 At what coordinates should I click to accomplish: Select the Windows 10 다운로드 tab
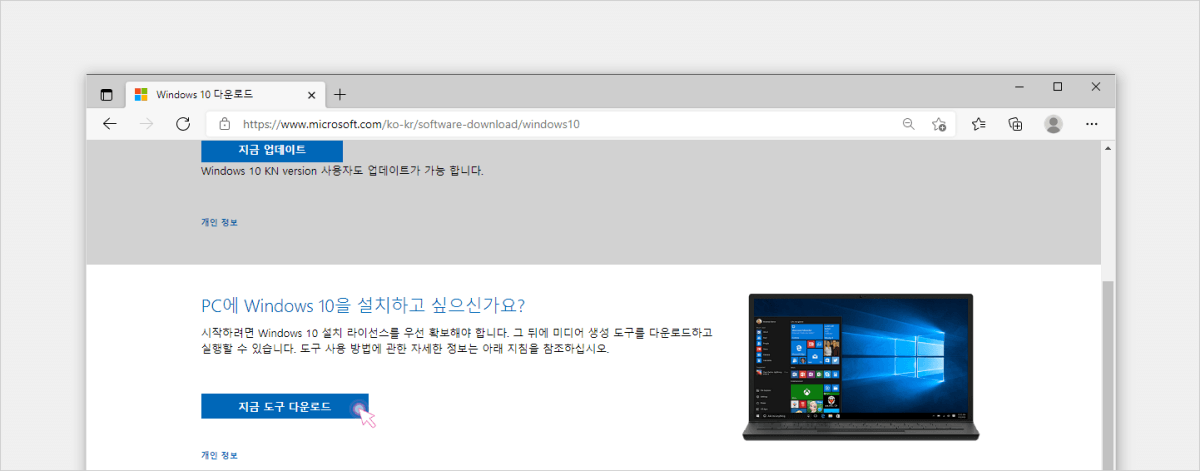tap(224, 95)
